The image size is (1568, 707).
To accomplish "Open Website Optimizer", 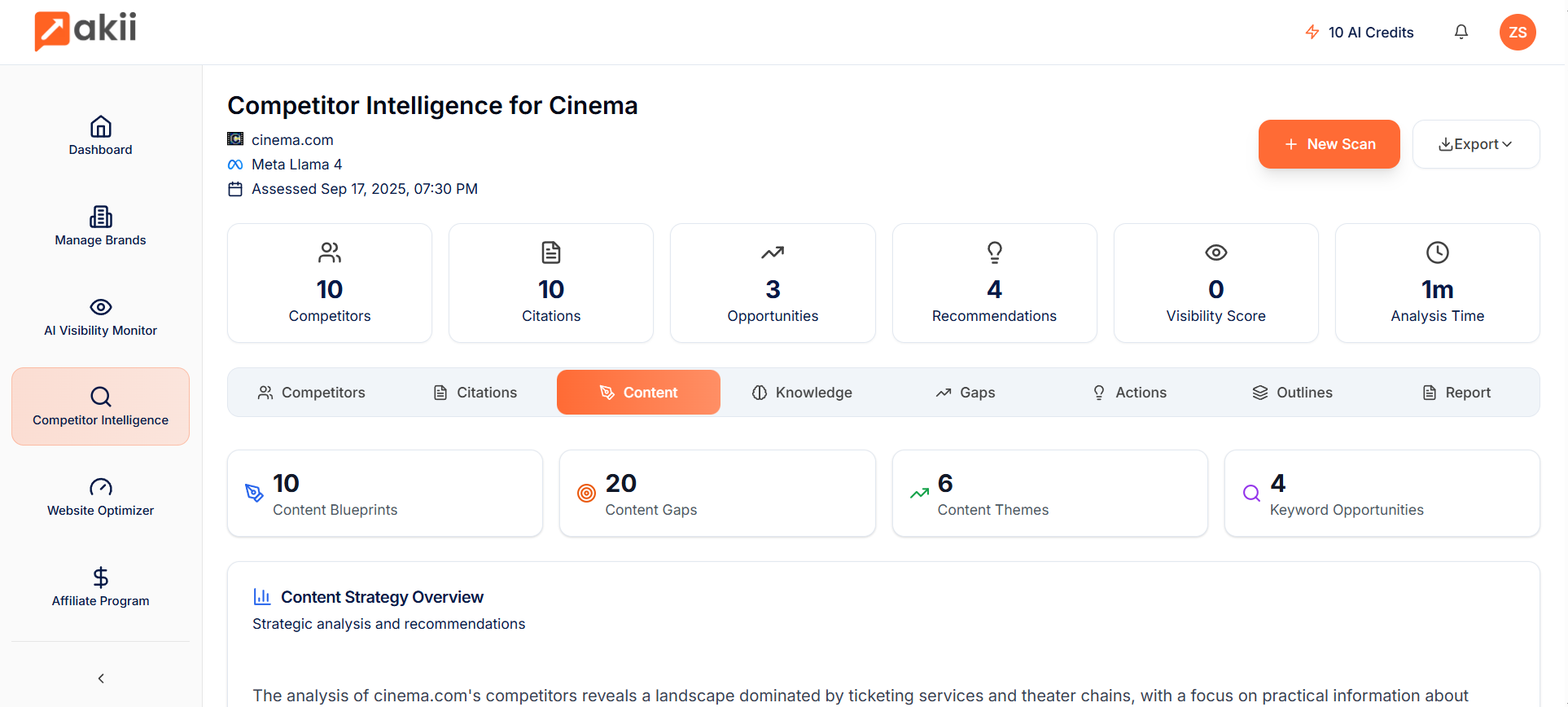I will click(100, 497).
